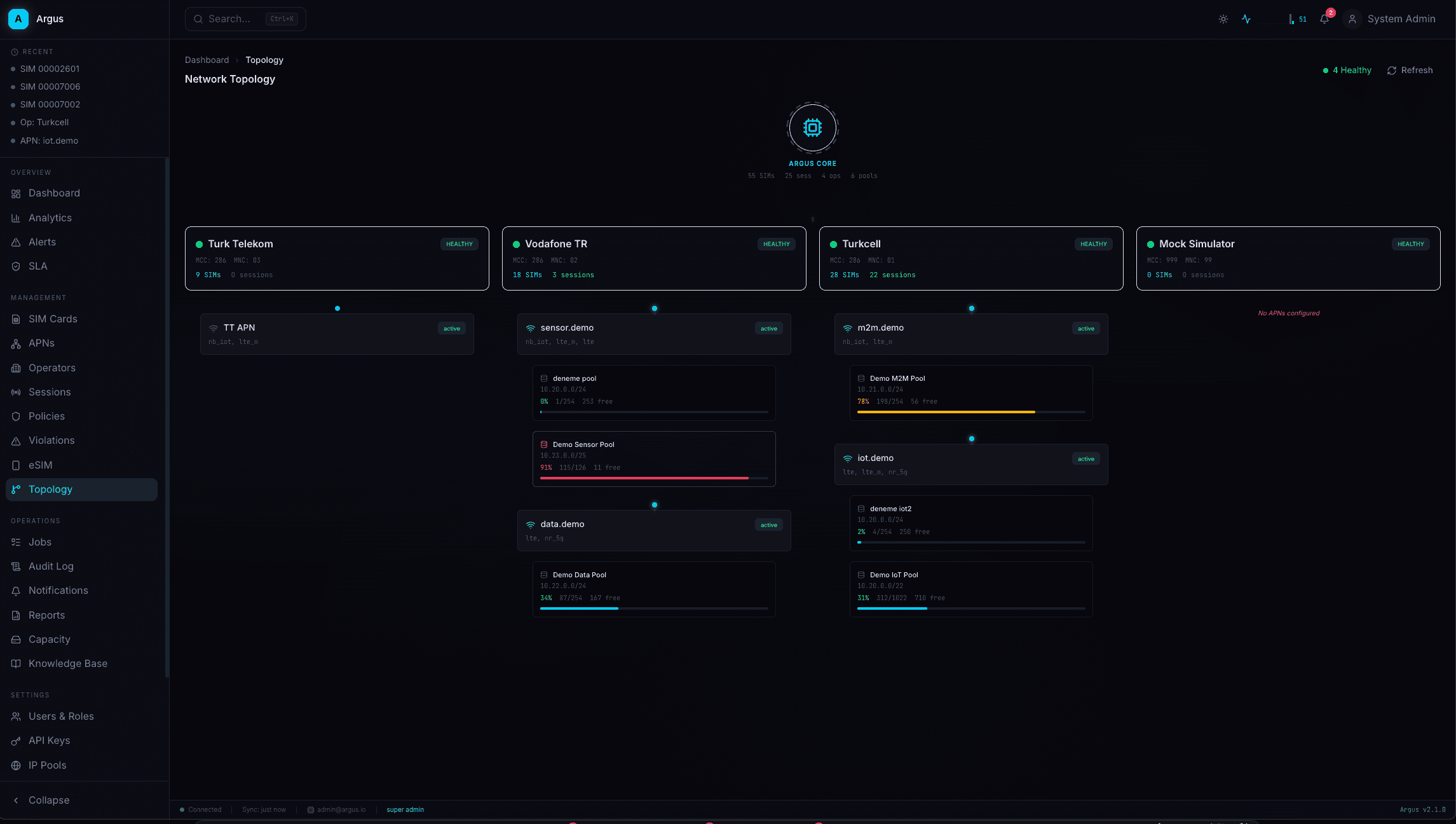Click the Refresh button
The width and height of the screenshot is (1456, 824).
point(1410,70)
